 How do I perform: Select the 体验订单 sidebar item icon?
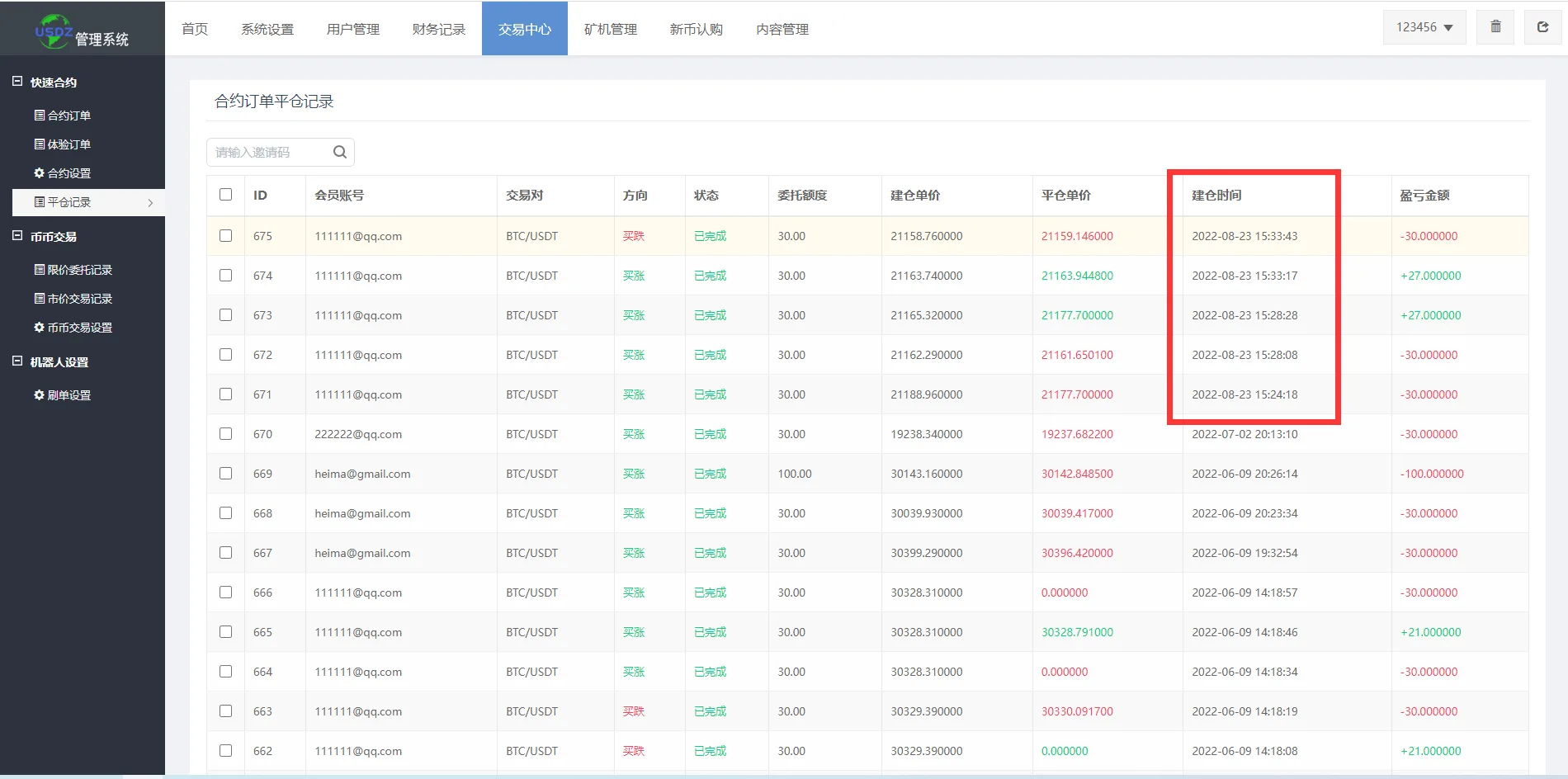pos(39,144)
